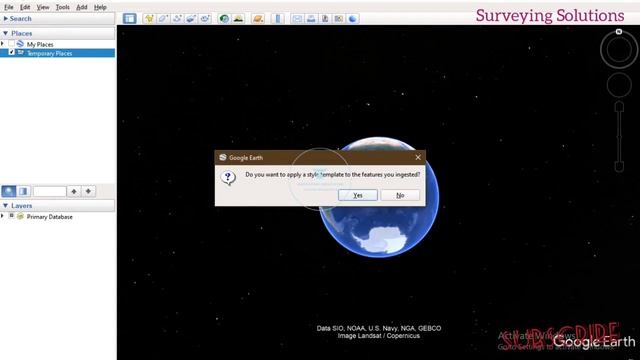Show historical imagery with the clock-globe icon
This screenshot has height=360, width=640.
click(224, 18)
